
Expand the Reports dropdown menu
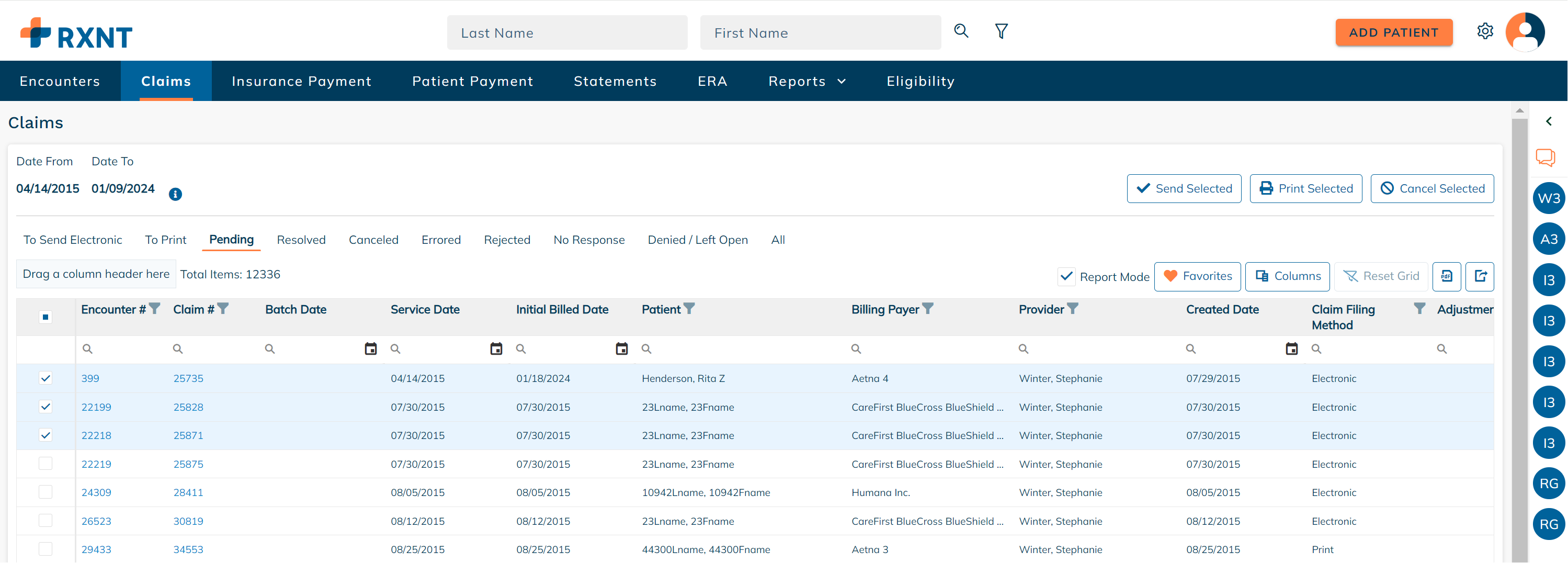pyautogui.click(x=806, y=81)
